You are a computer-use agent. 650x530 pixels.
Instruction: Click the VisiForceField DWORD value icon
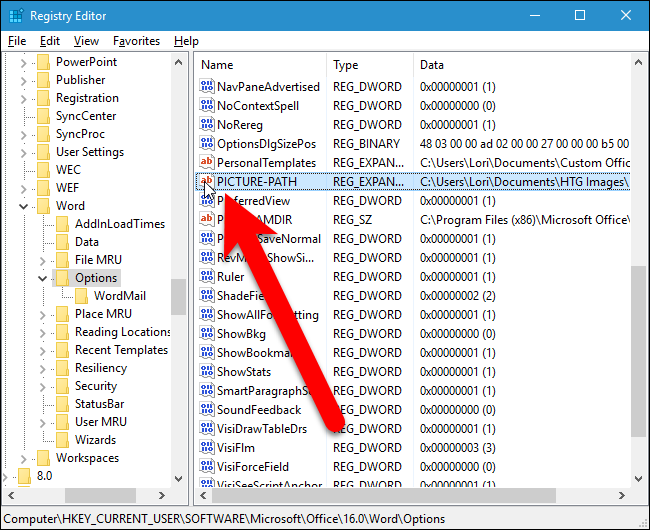(x=206, y=467)
